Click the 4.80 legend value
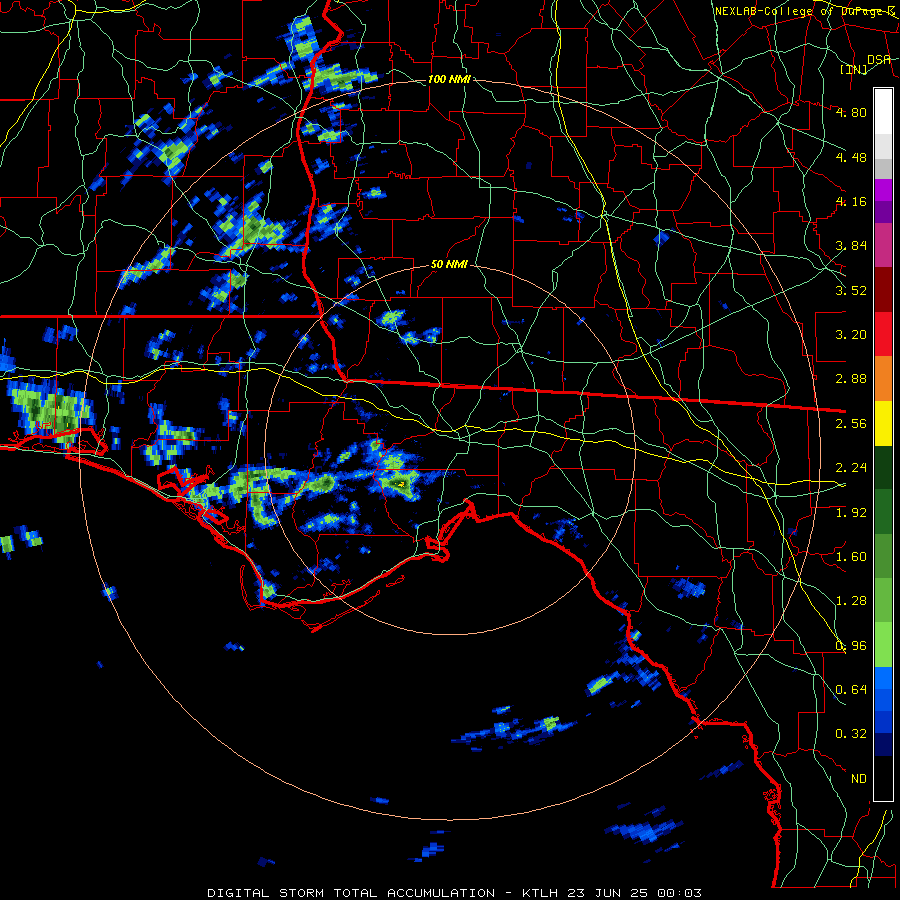 pos(851,112)
